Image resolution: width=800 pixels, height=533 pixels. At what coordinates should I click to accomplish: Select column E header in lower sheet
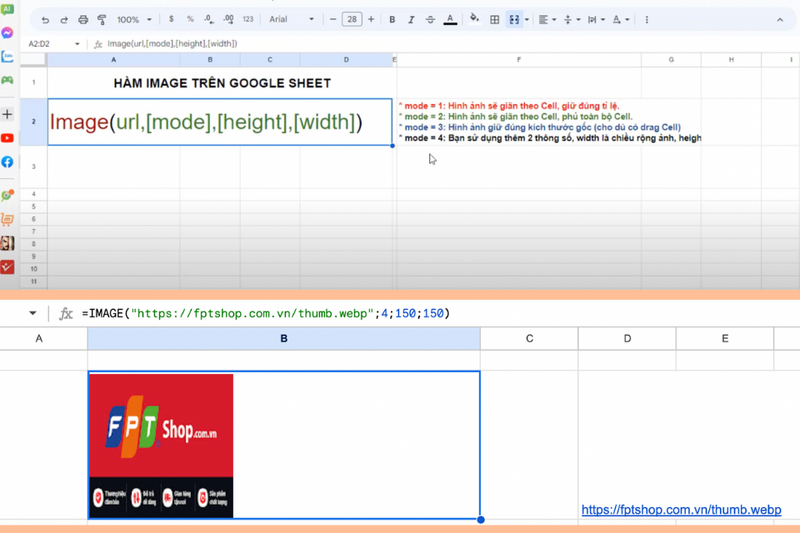(725, 339)
